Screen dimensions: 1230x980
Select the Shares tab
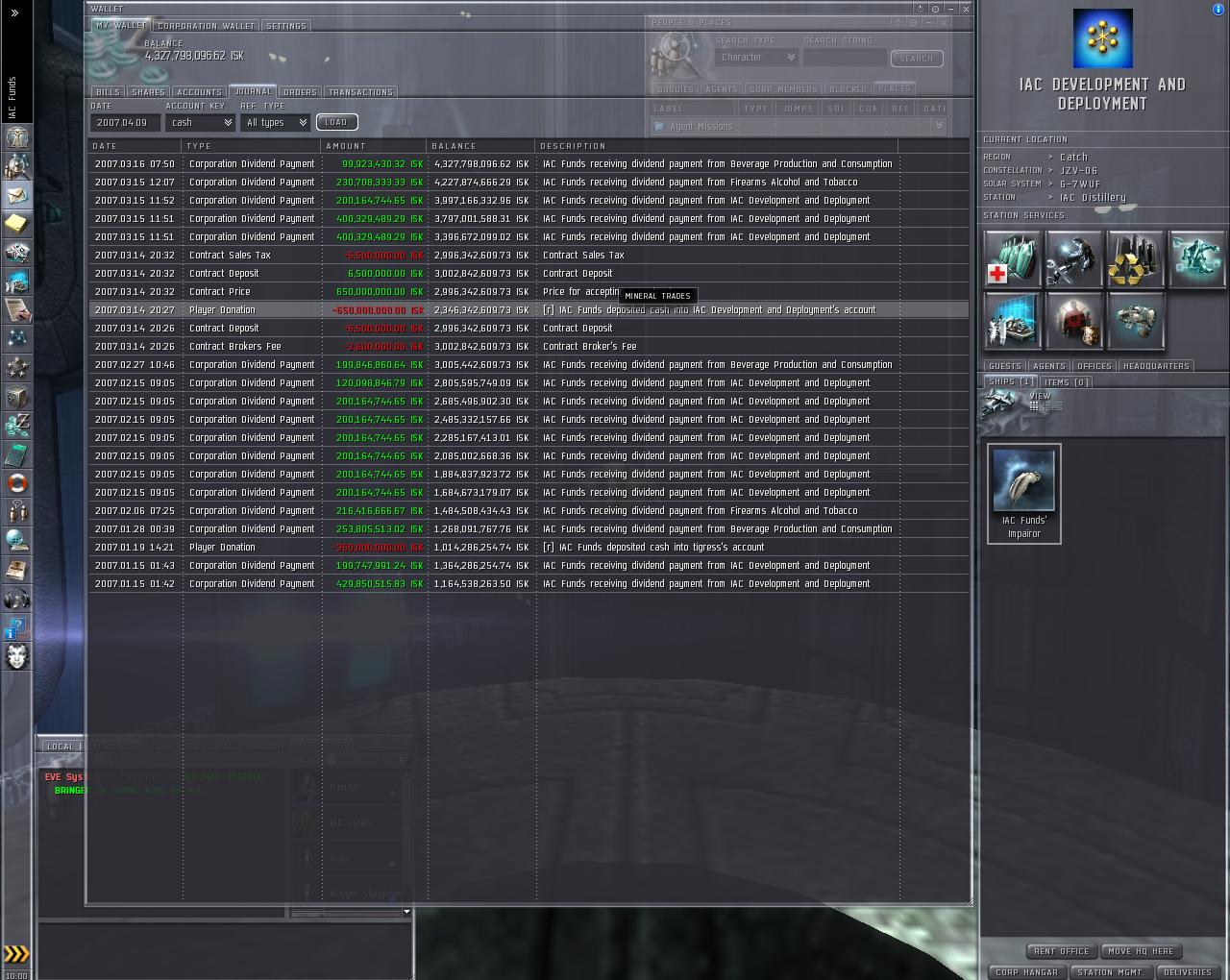pyautogui.click(x=148, y=92)
